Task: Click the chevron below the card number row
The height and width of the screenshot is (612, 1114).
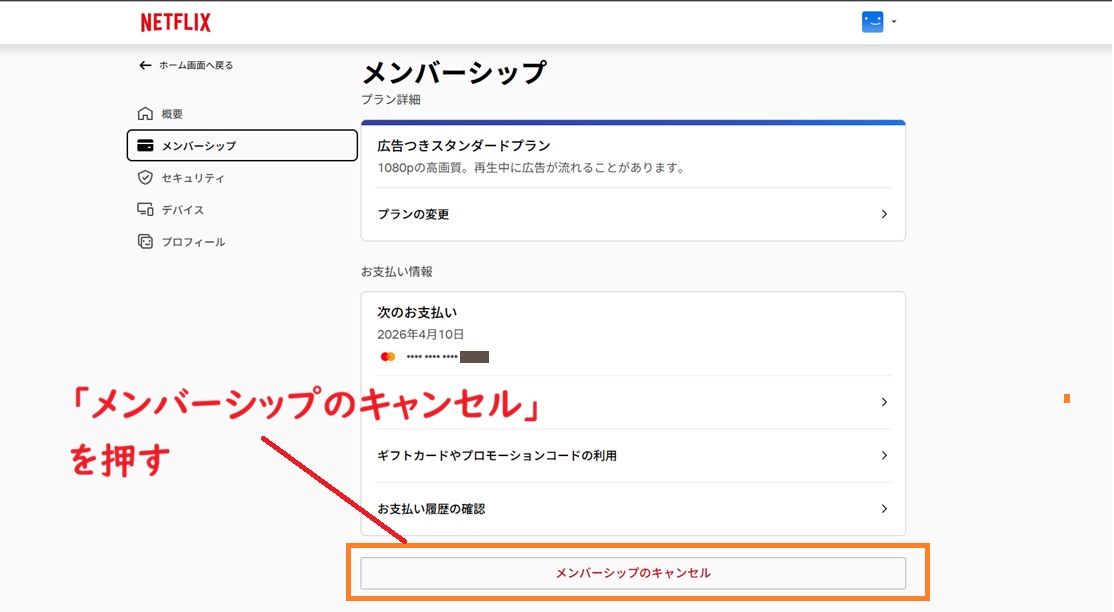Action: (x=884, y=402)
